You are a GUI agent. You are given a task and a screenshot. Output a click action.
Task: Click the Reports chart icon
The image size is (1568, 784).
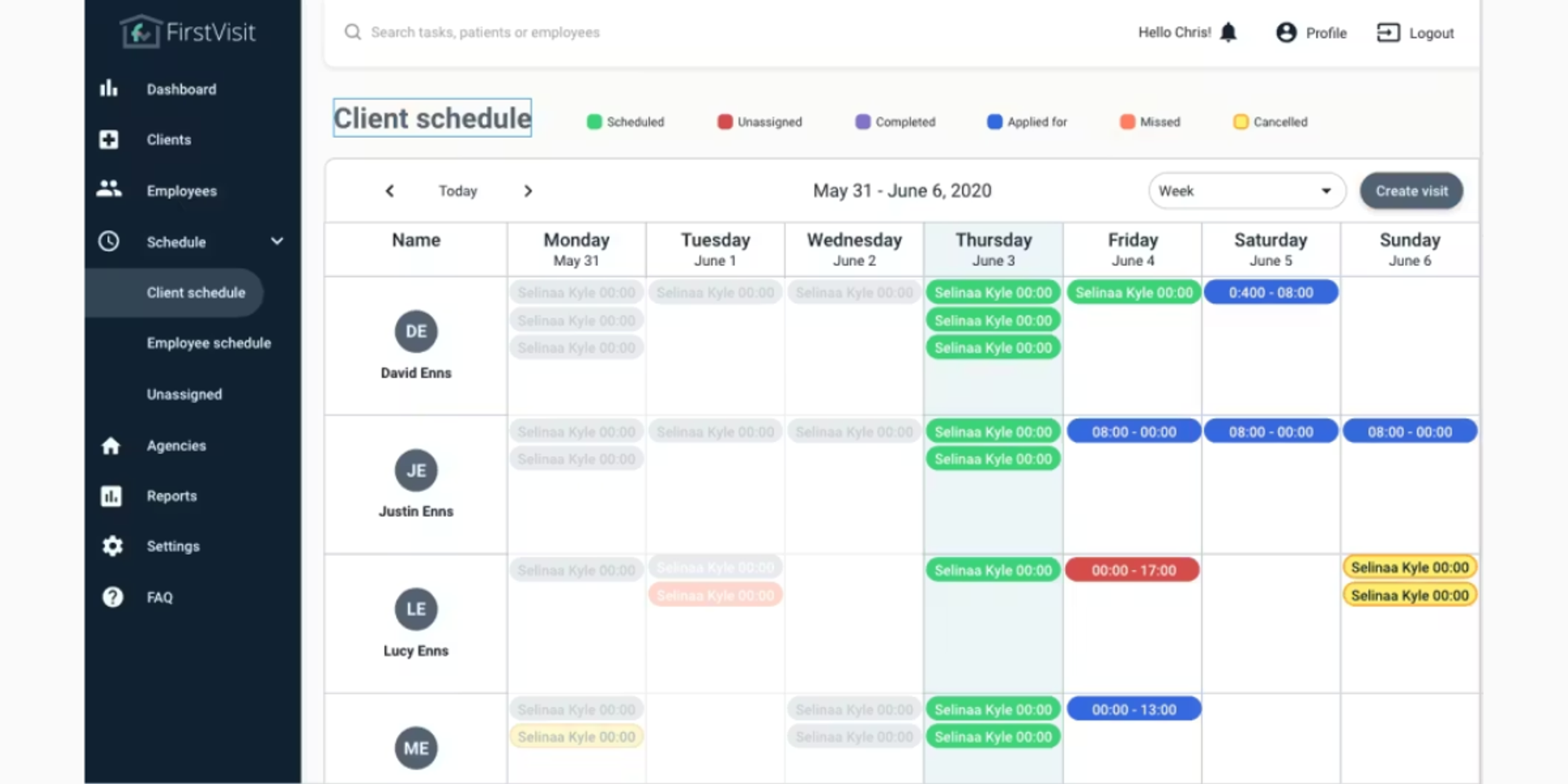[x=111, y=496]
